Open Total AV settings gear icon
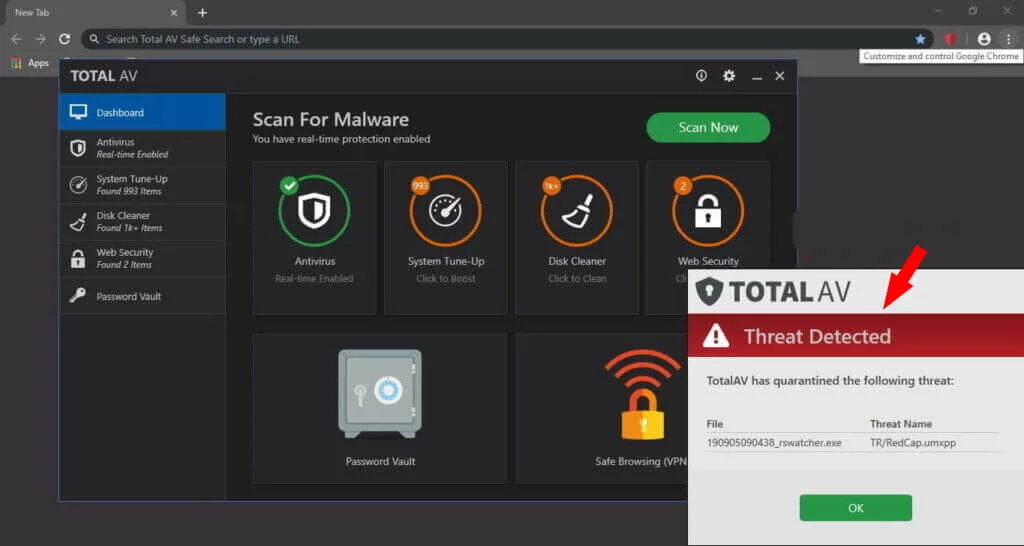This screenshot has height=546, width=1024. point(729,76)
